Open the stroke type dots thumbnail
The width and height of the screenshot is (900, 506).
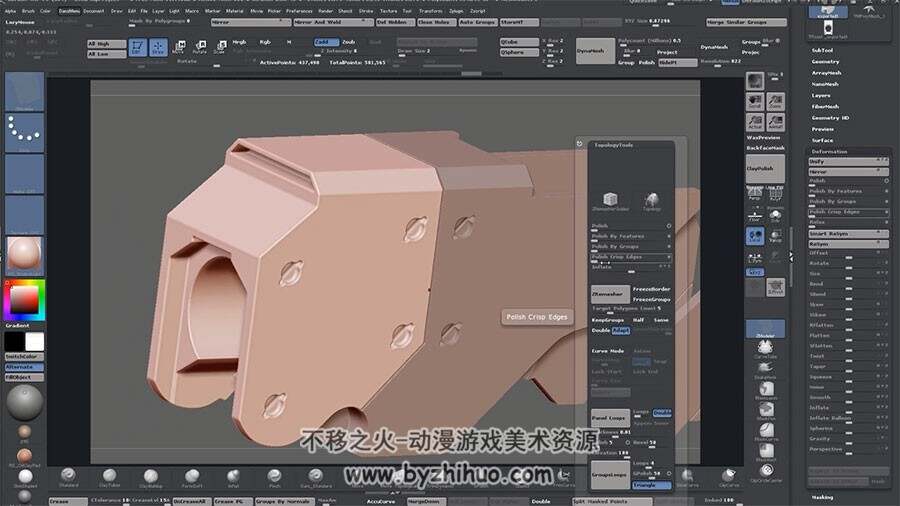(x=24, y=133)
